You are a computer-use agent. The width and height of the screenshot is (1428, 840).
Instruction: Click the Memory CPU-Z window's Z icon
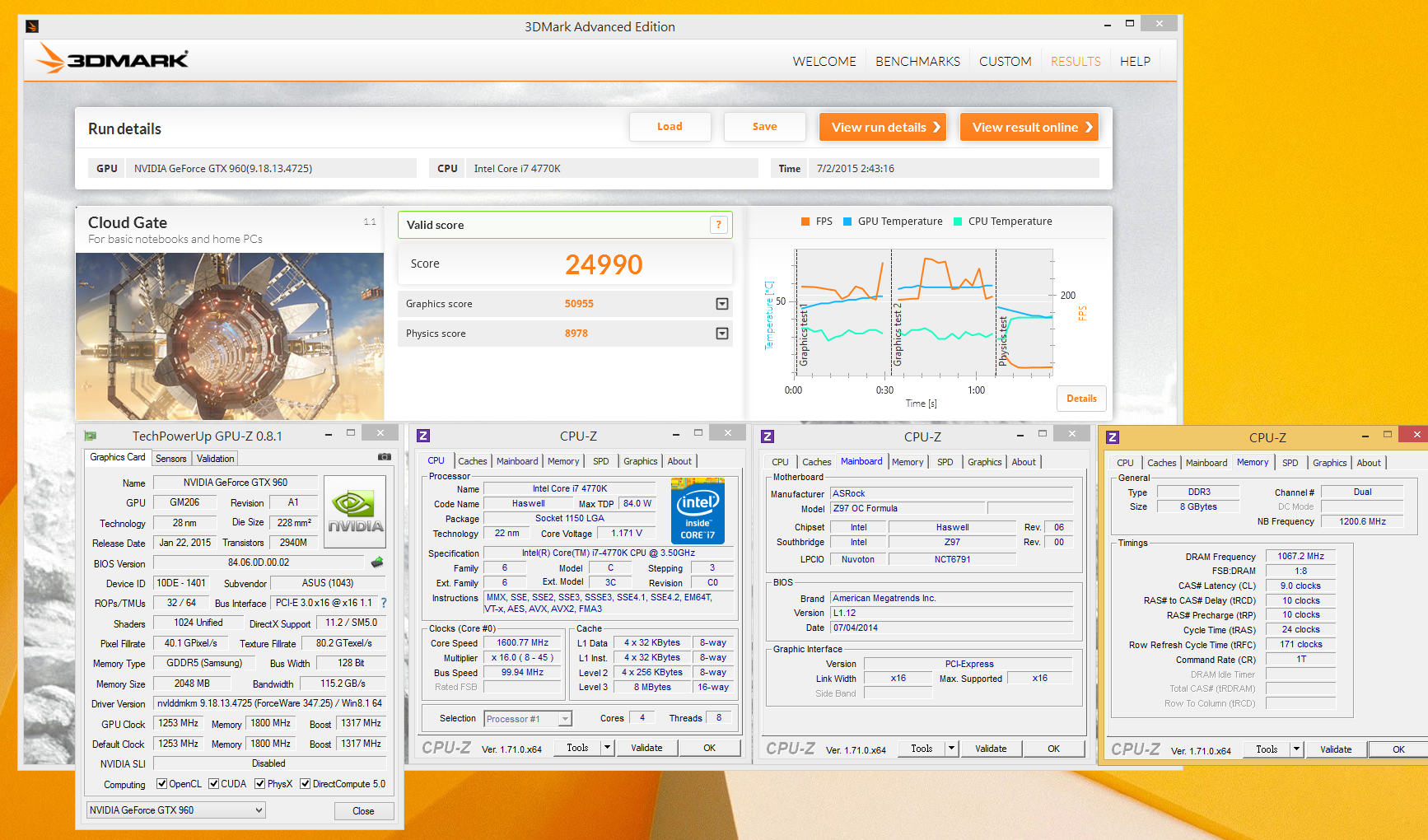pyautogui.click(x=1113, y=437)
